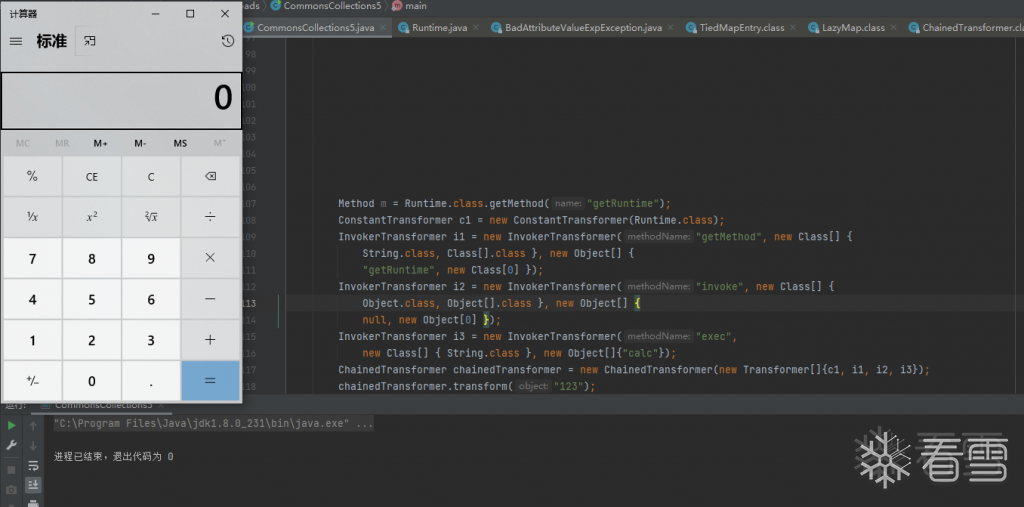Click the camera thread dump icon
This screenshot has width=1024, height=507.
[12, 490]
